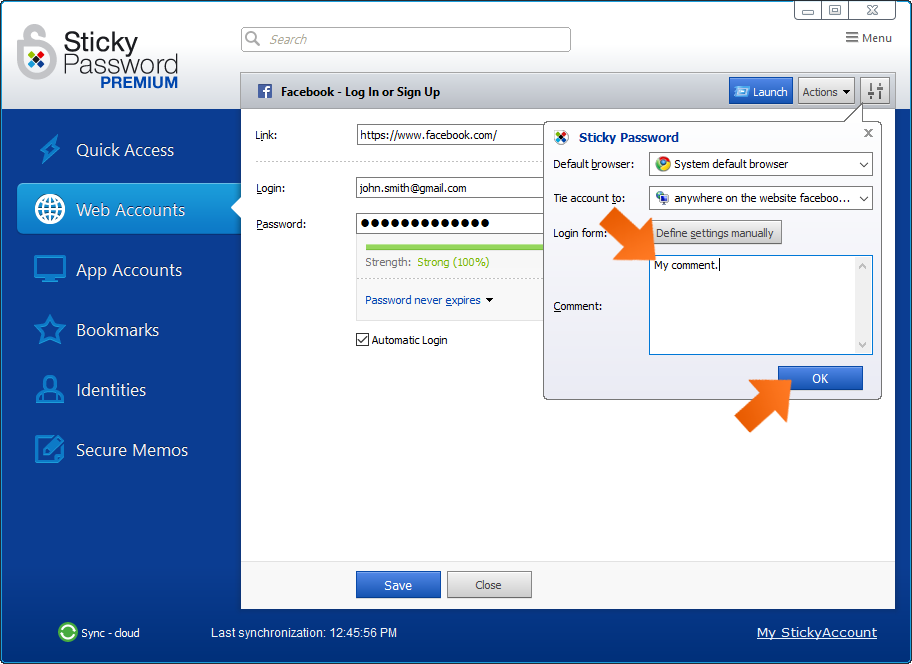The image size is (912, 664).
Task: Click comment box scroll down arrow
Action: (x=863, y=344)
